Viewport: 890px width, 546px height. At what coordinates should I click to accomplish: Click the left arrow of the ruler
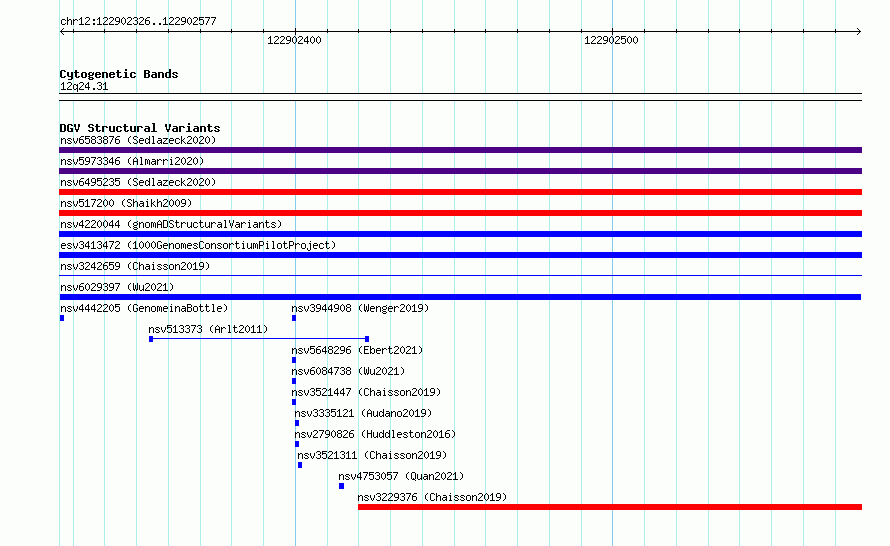(62, 32)
